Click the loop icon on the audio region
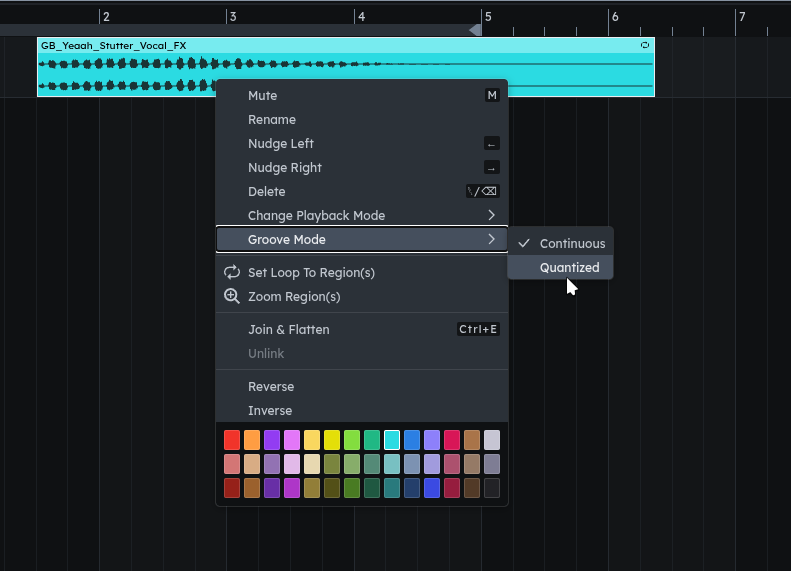 tap(645, 45)
